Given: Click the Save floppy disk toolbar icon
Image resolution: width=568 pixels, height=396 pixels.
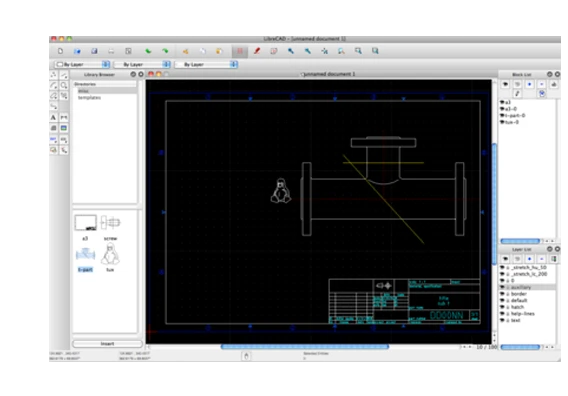Looking at the screenshot, I should 94,51.
